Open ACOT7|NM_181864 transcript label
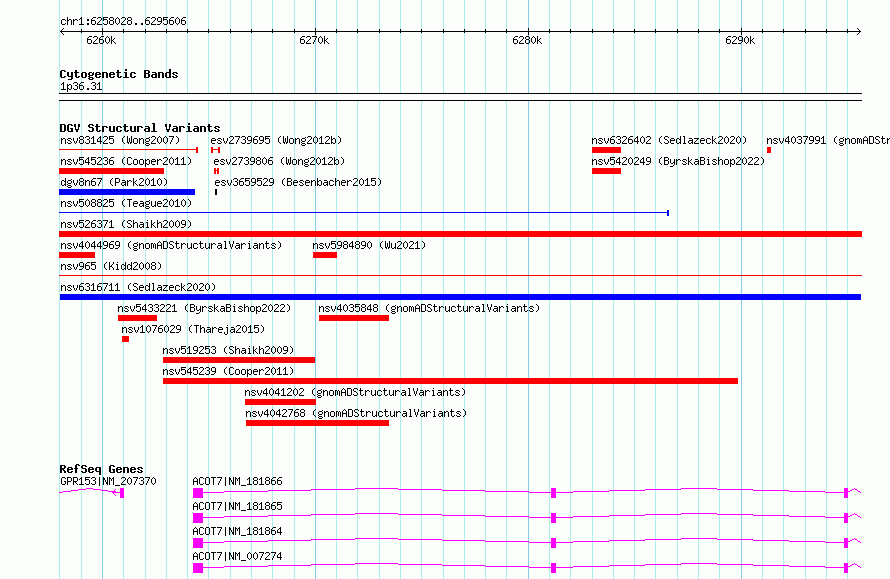The height and width of the screenshot is (579, 890). click(237, 531)
